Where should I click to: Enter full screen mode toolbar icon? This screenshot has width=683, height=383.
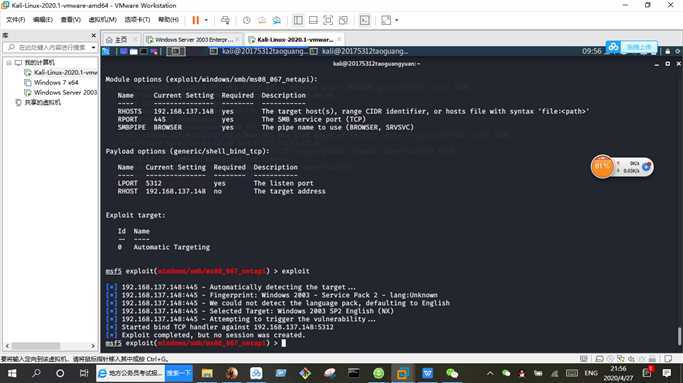point(328,20)
